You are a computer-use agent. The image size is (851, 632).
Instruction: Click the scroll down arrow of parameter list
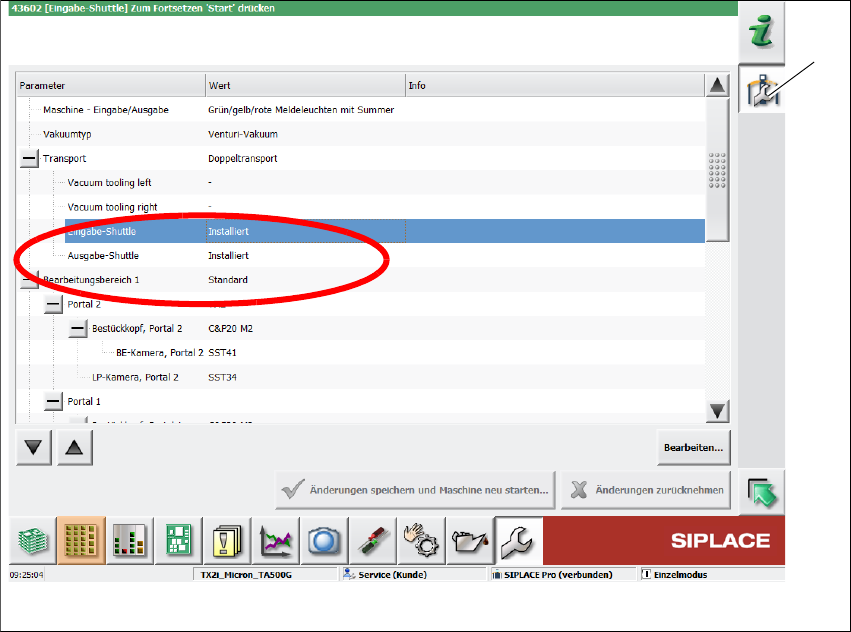click(x=717, y=411)
